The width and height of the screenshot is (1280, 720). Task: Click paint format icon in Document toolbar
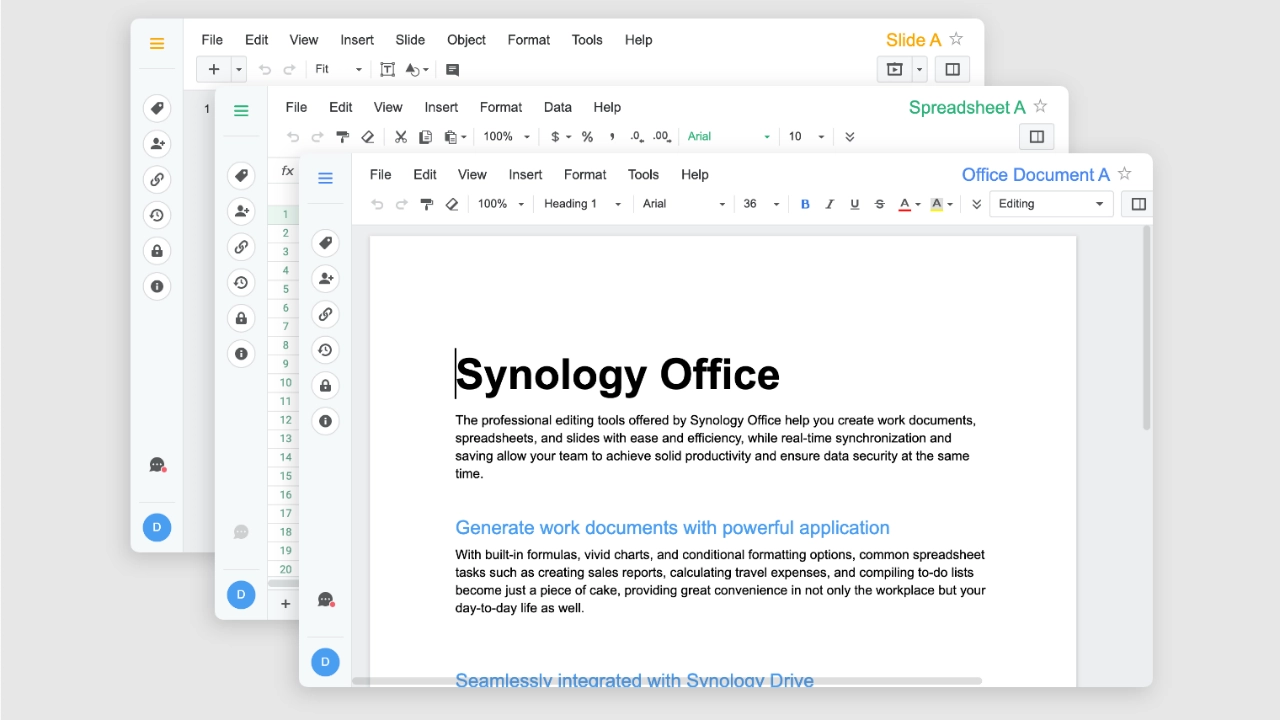click(x=426, y=204)
